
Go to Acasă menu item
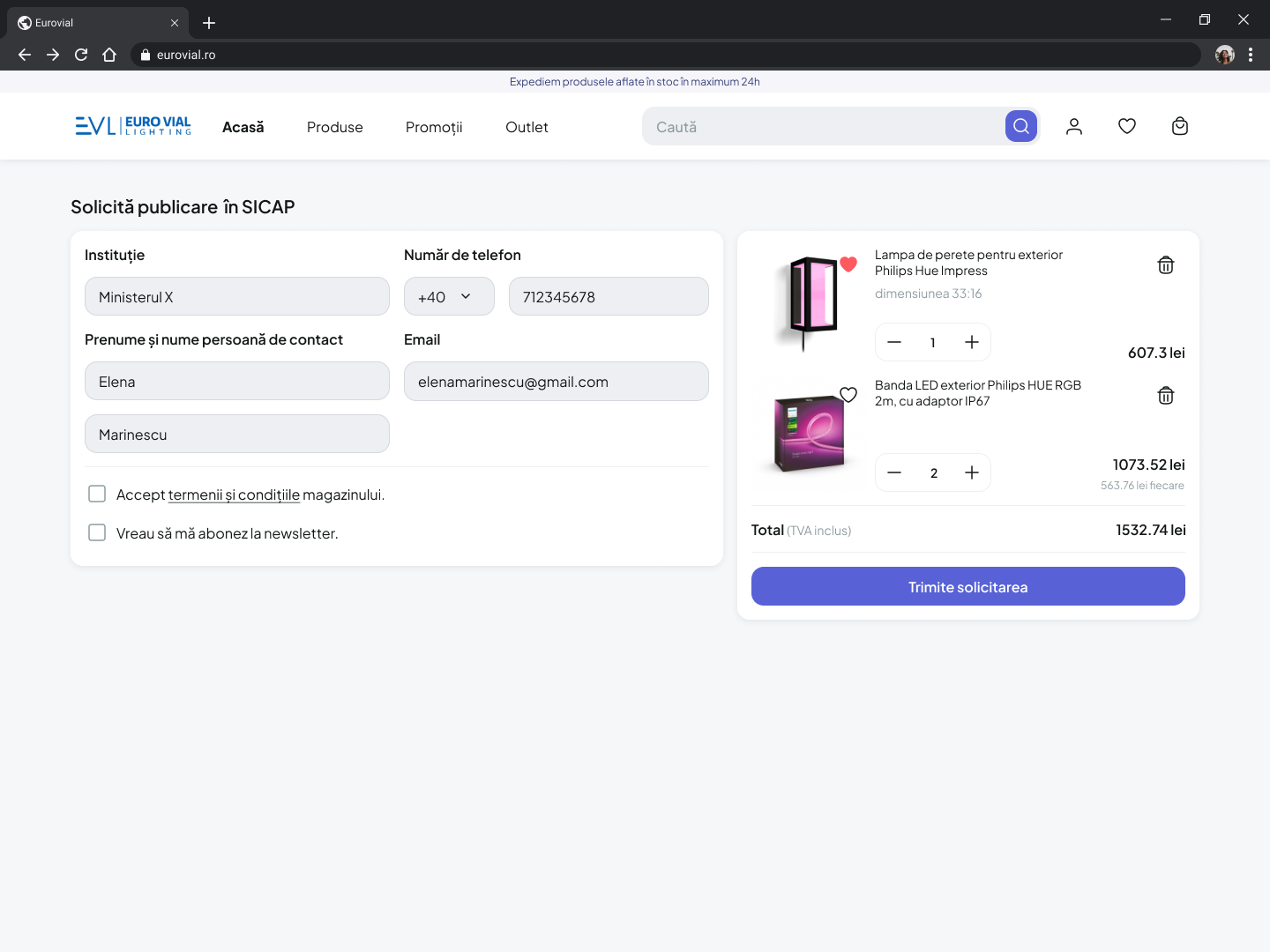pos(243,127)
